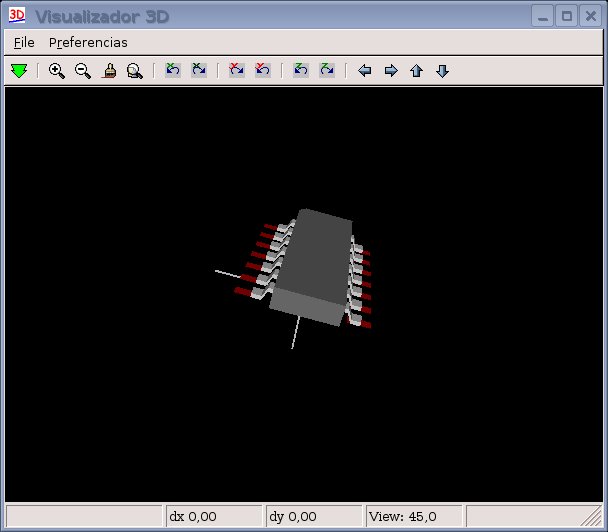608x532 pixels.
Task: Click the redraw view brush icon
Action: pyautogui.click(x=110, y=71)
